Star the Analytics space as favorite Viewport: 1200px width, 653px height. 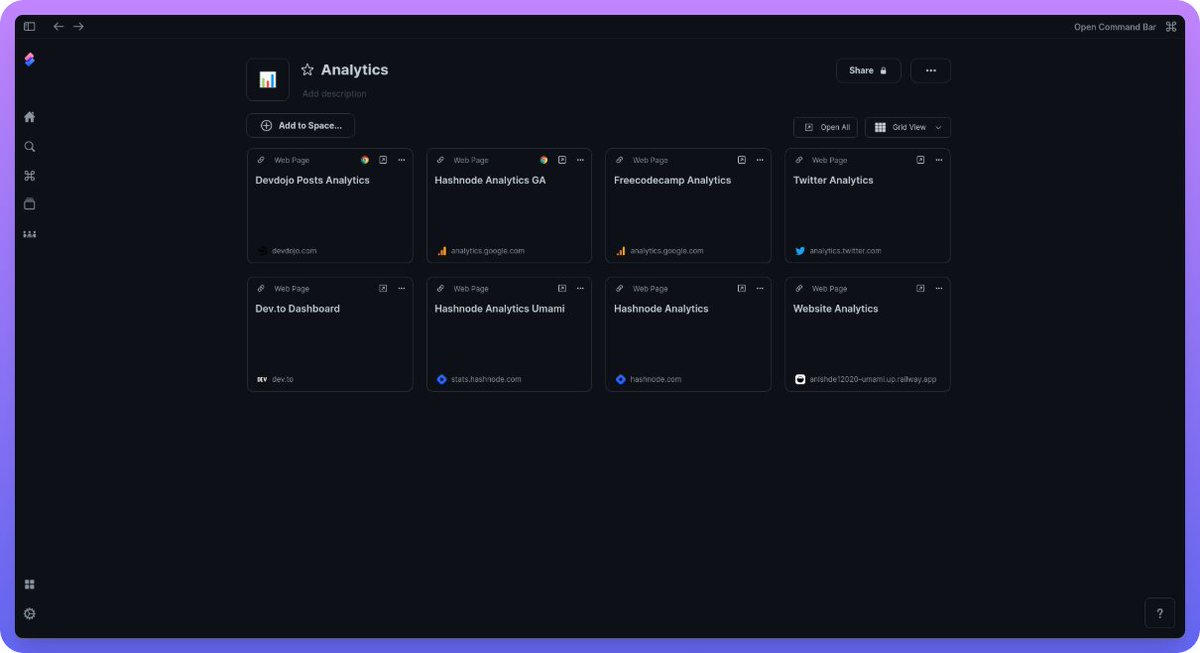[308, 70]
